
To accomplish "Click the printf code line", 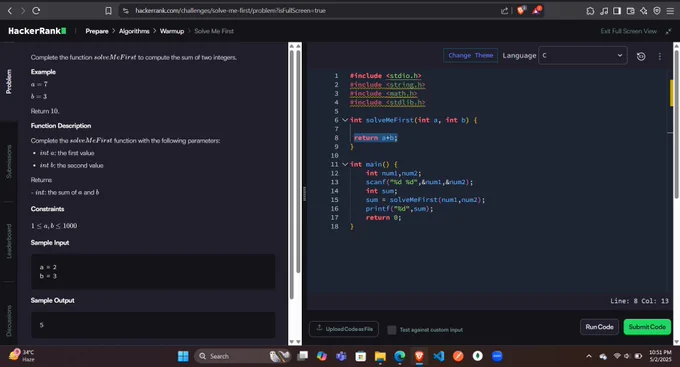I will (399, 209).
